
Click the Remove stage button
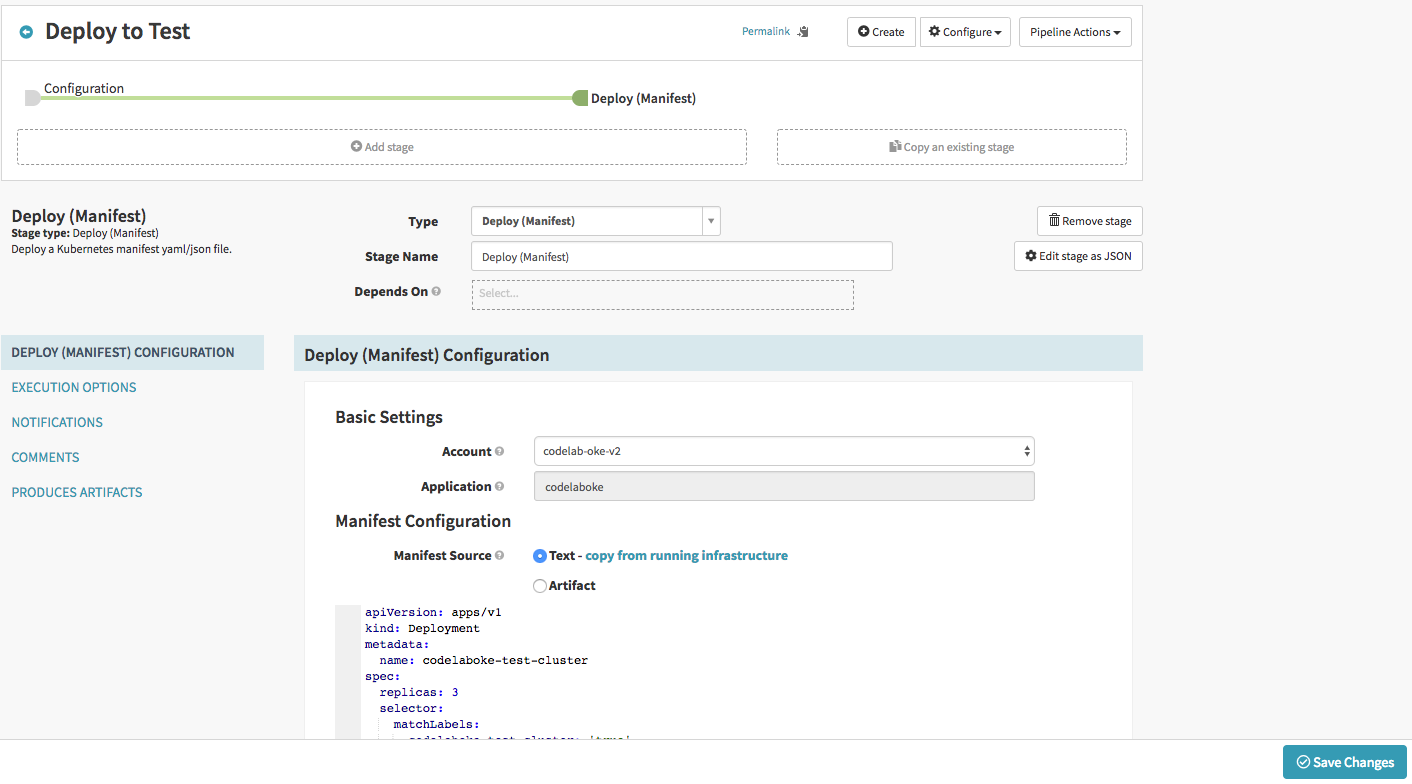pyautogui.click(x=1089, y=221)
